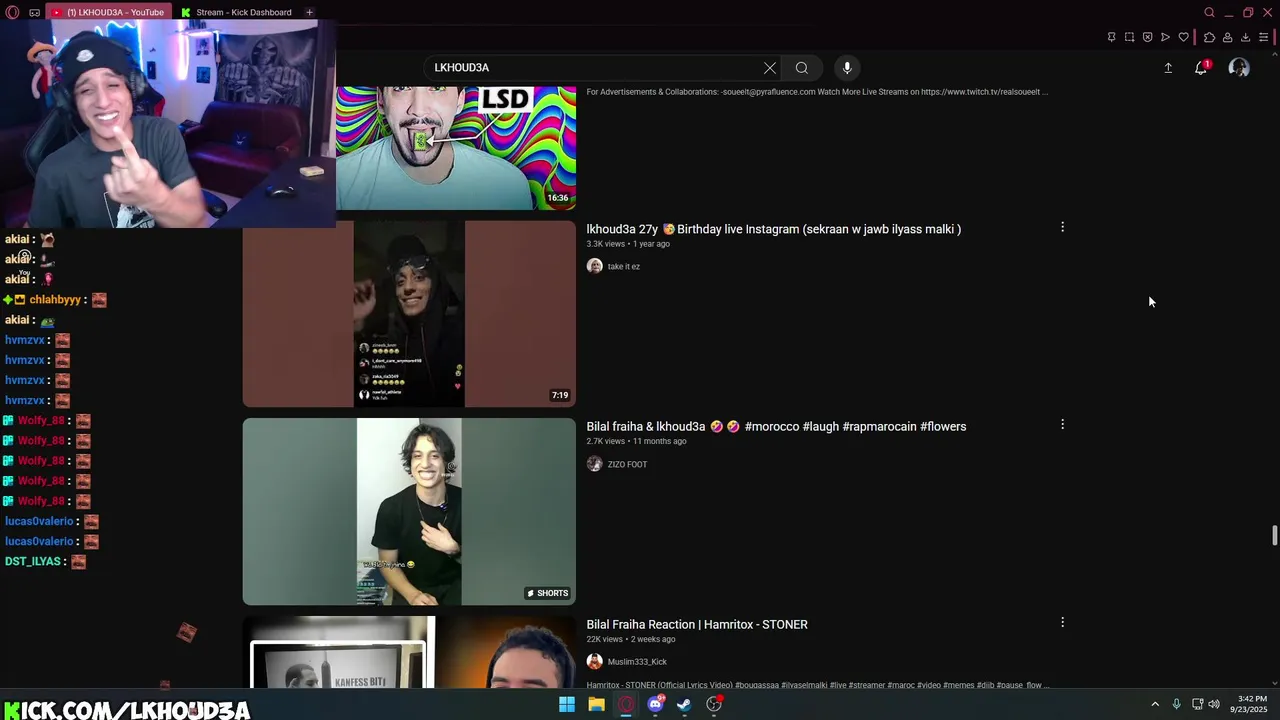Open the volume icon in the system tray
This screenshot has height=720, width=1280.
click(x=1214, y=704)
